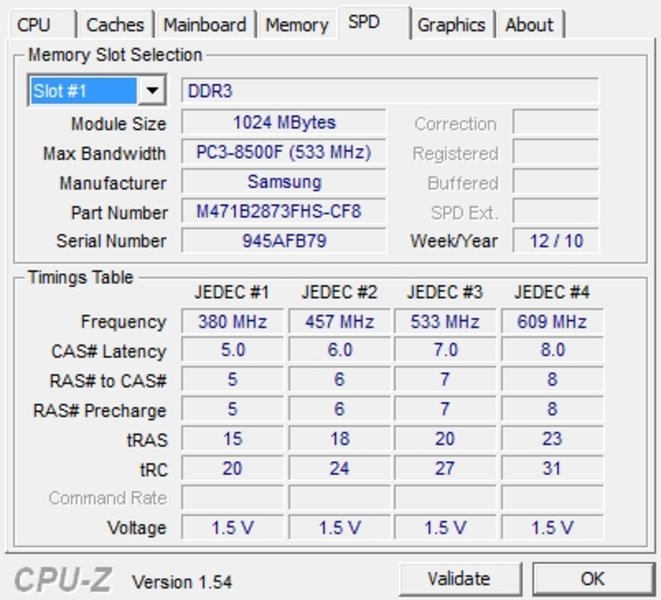Click the JEDEC #1 column header

[x=232, y=292]
